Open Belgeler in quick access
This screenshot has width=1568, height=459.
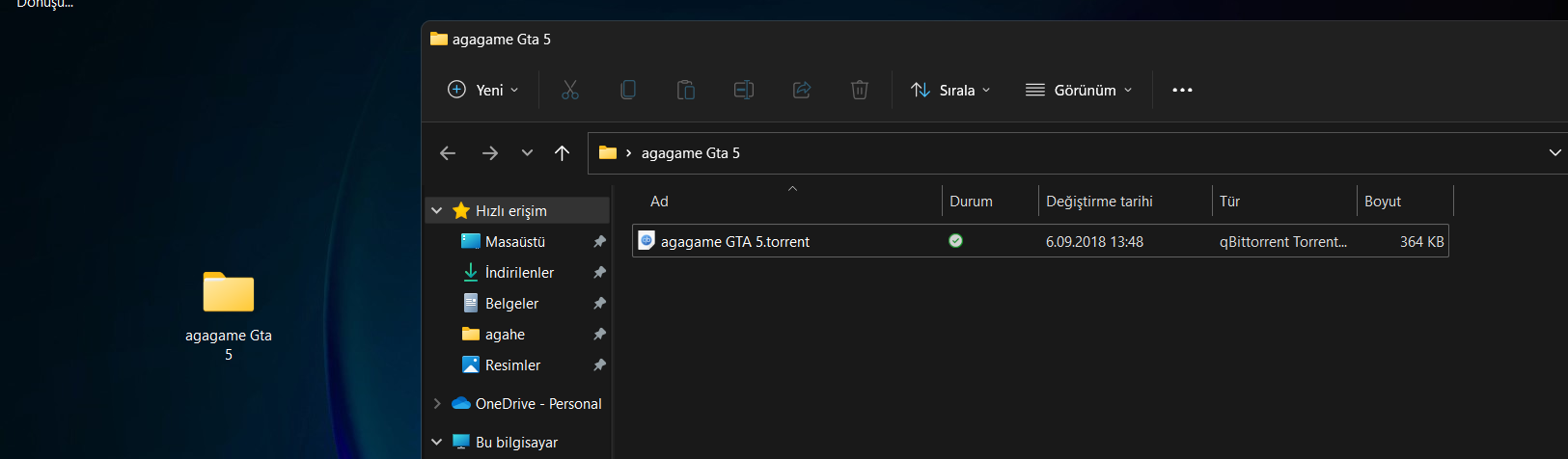pos(511,303)
